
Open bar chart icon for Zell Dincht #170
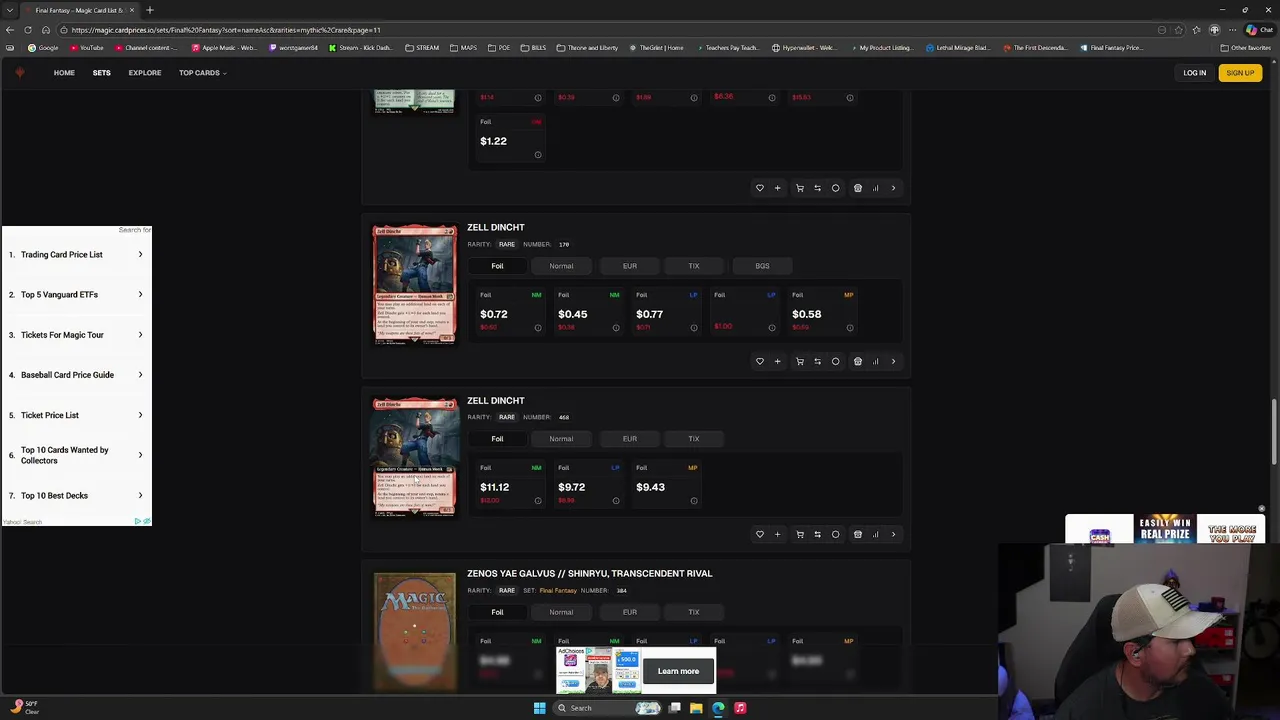[x=875, y=361]
